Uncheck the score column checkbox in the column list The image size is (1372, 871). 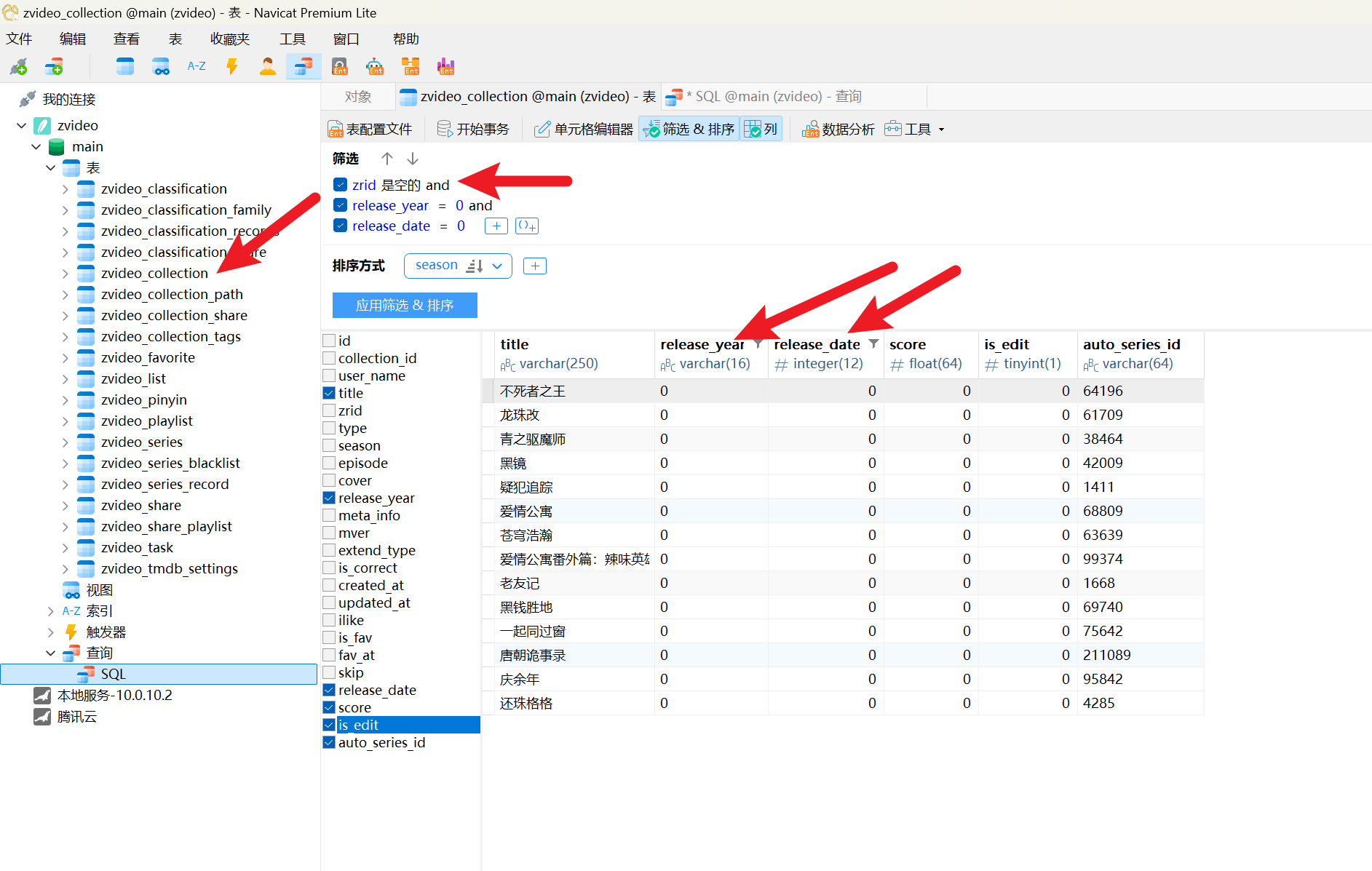[329, 707]
